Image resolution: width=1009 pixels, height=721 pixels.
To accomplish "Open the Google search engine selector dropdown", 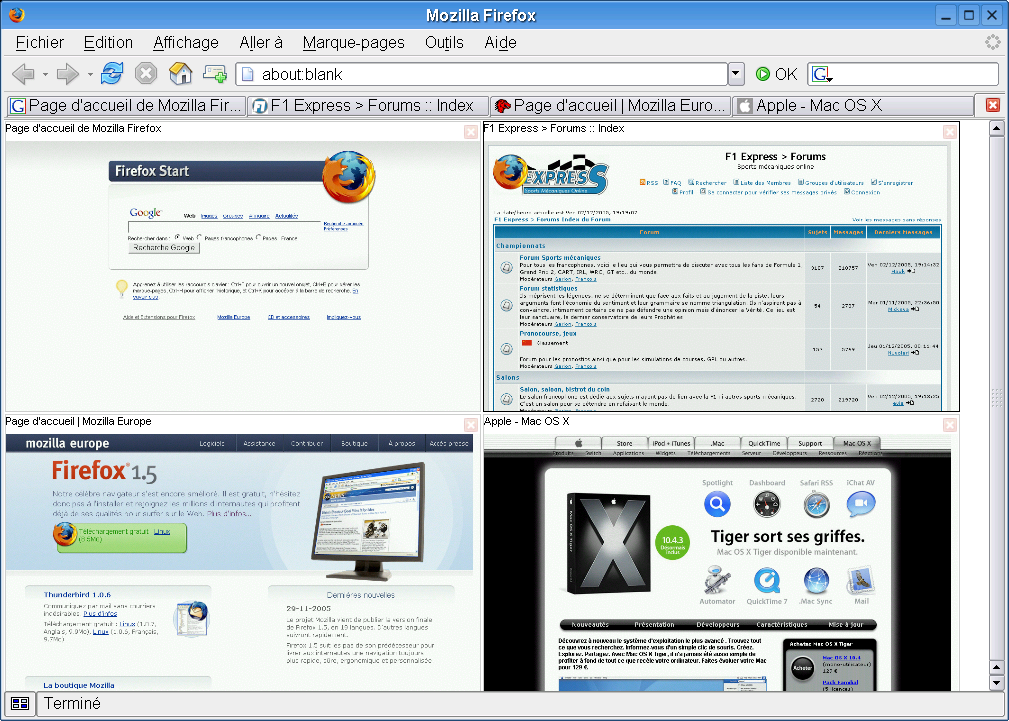I will click(820, 75).
